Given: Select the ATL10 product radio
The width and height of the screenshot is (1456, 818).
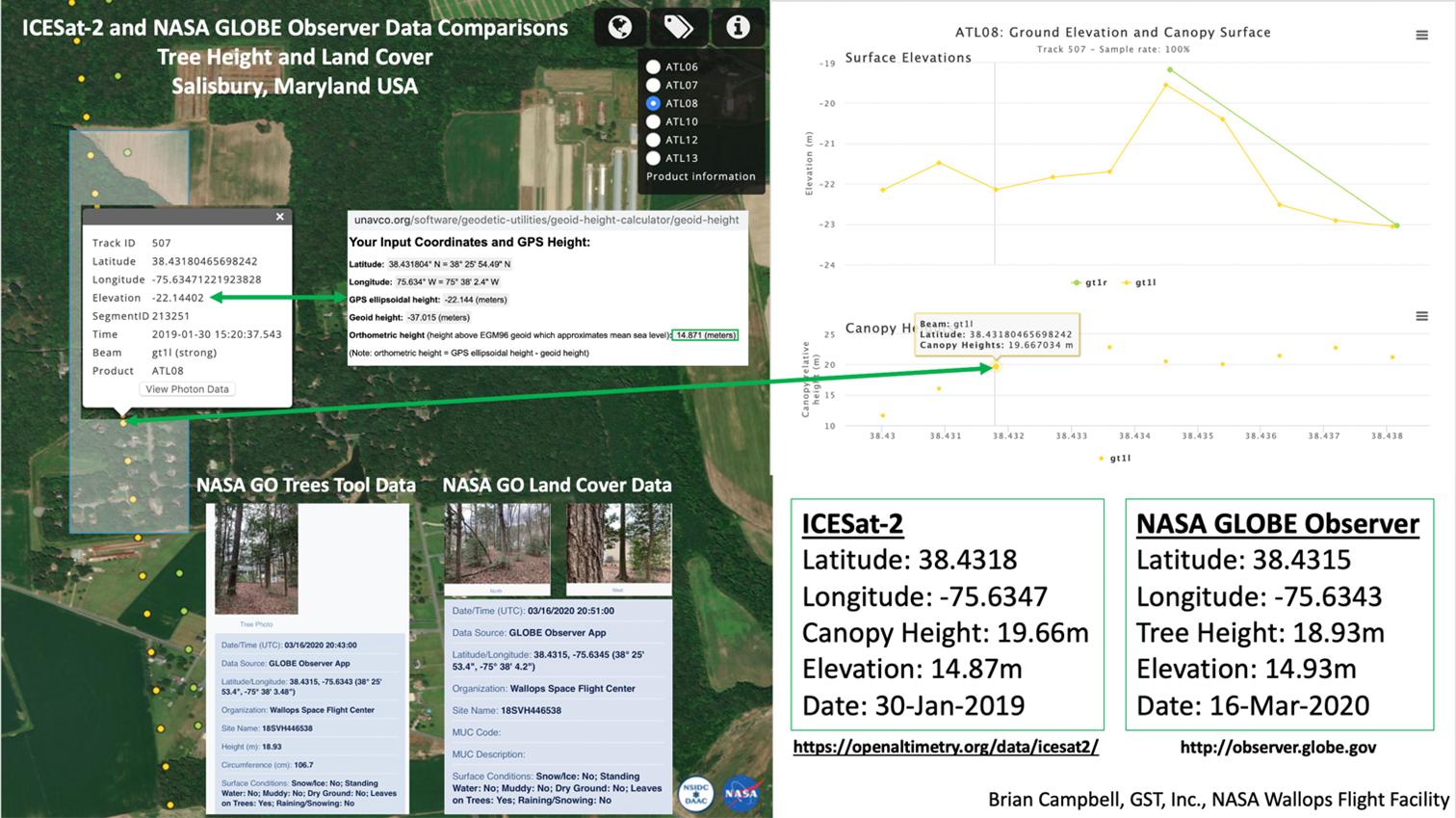Looking at the screenshot, I should [653, 121].
